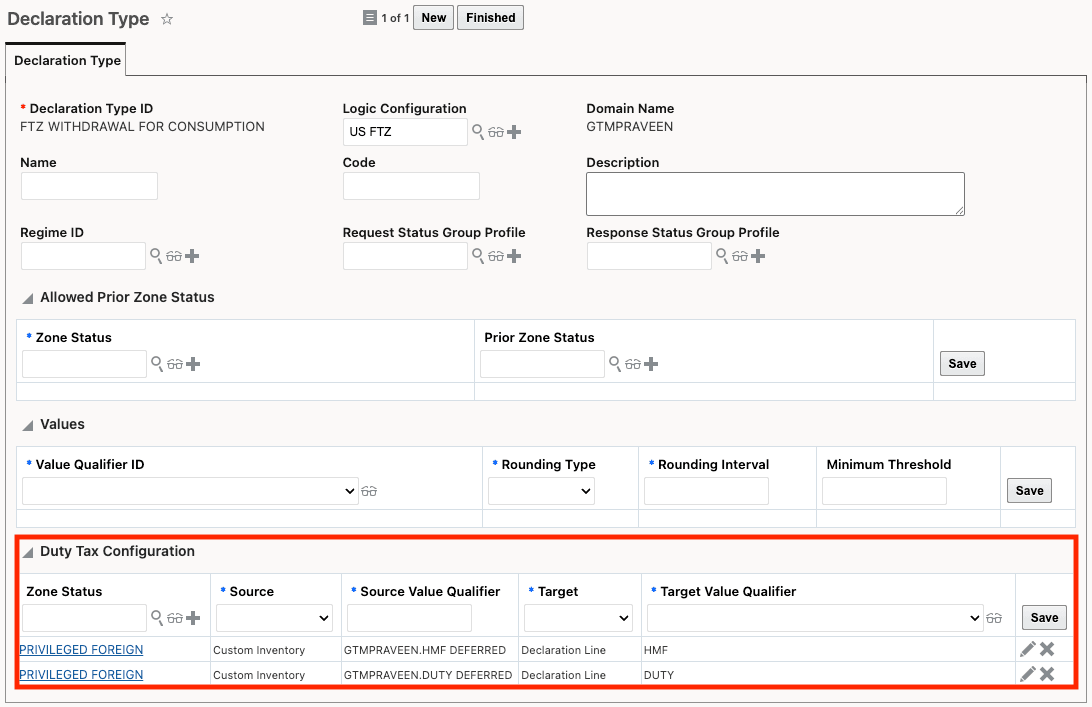Open the Value Qualifier ID dropdown

pos(190,491)
